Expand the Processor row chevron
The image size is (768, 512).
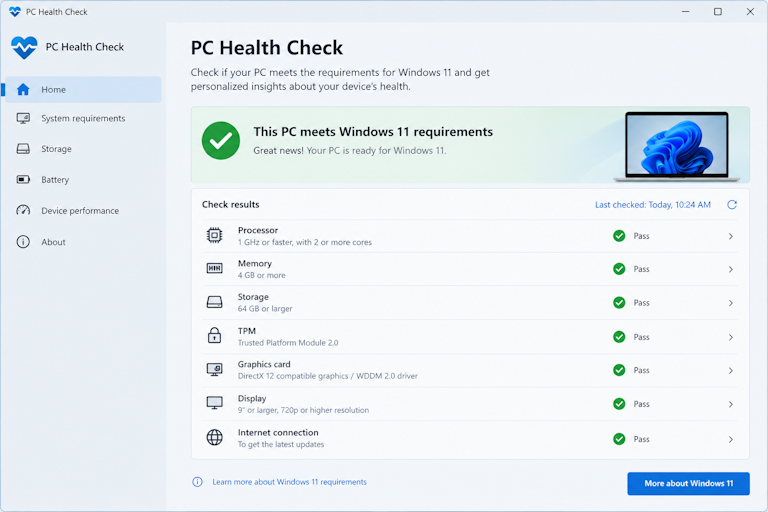730,236
